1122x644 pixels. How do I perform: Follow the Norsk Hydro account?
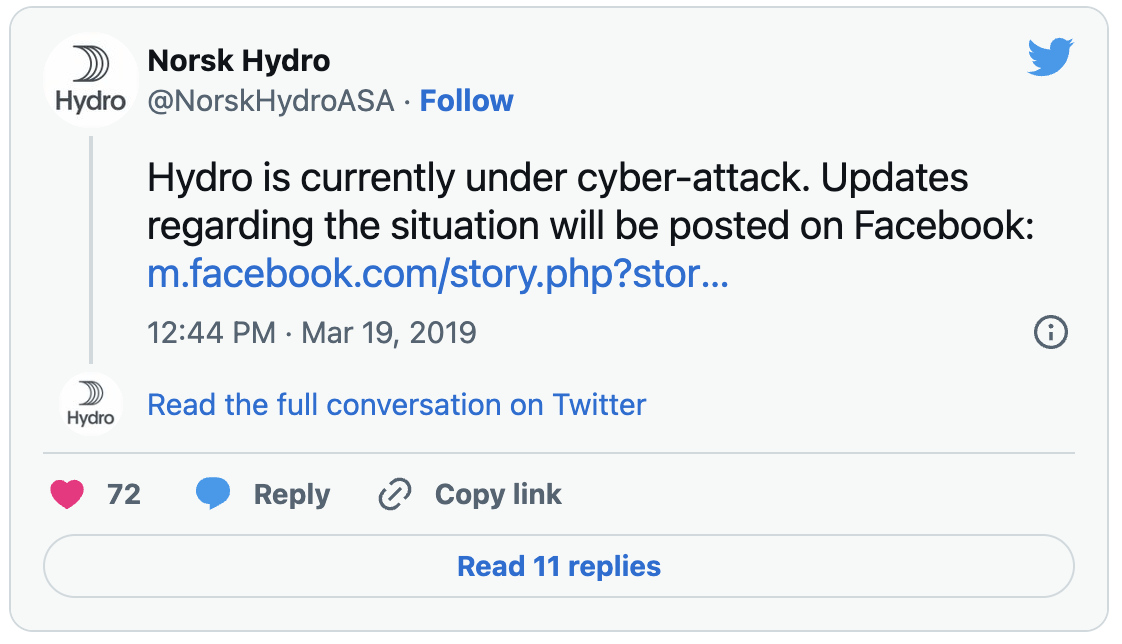466,101
